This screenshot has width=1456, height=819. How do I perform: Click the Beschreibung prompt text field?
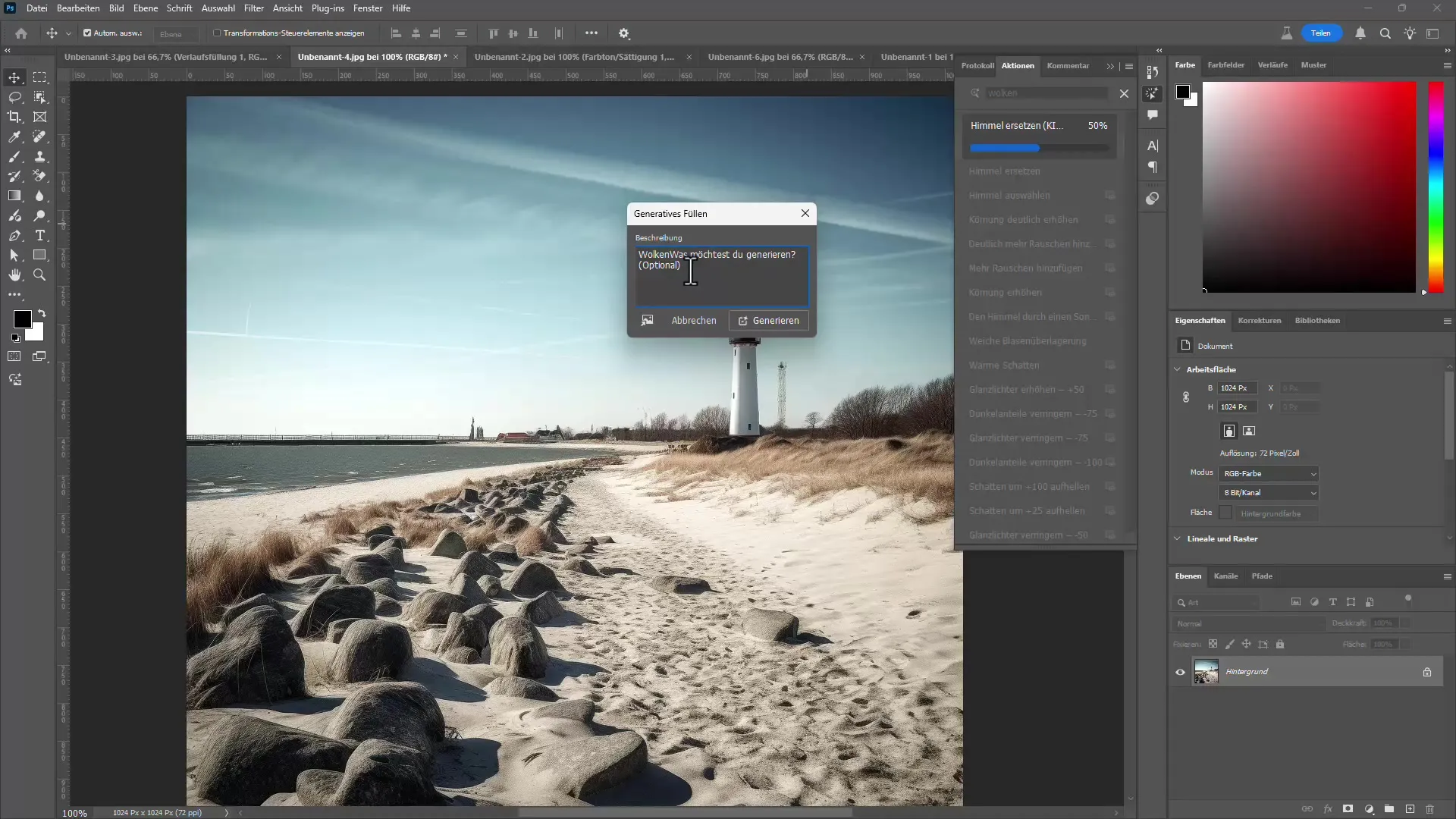721,276
